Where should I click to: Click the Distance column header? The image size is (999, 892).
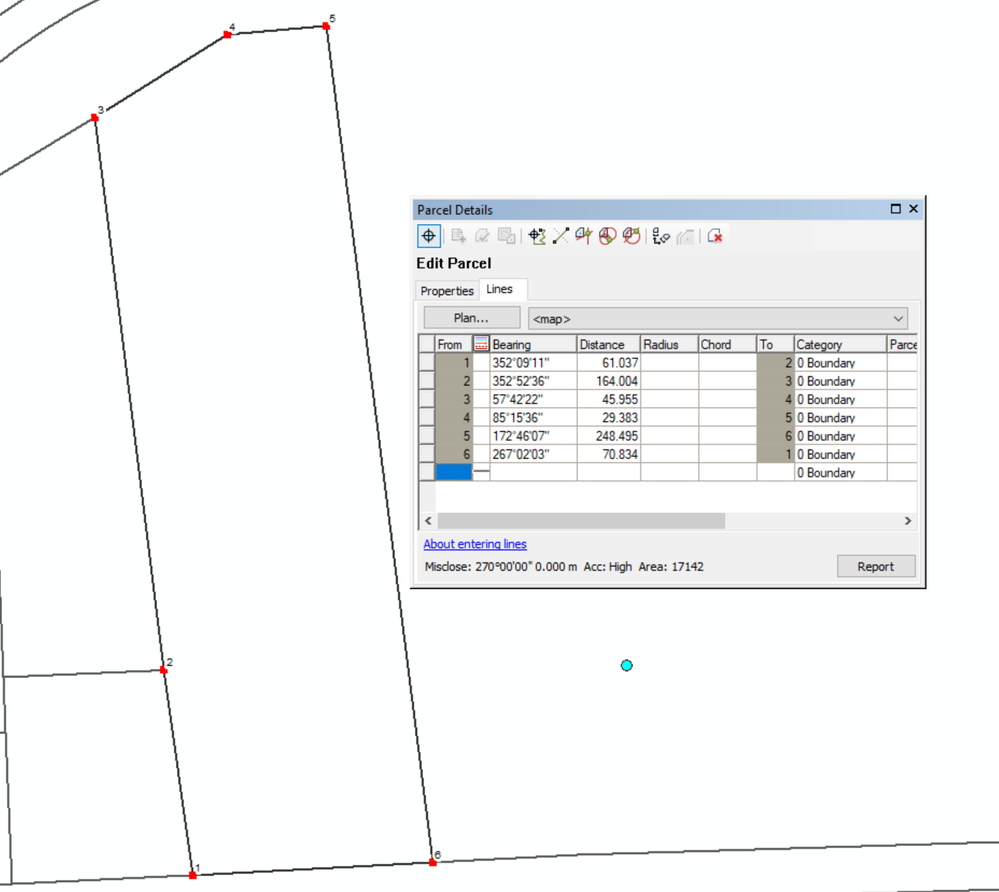click(608, 344)
